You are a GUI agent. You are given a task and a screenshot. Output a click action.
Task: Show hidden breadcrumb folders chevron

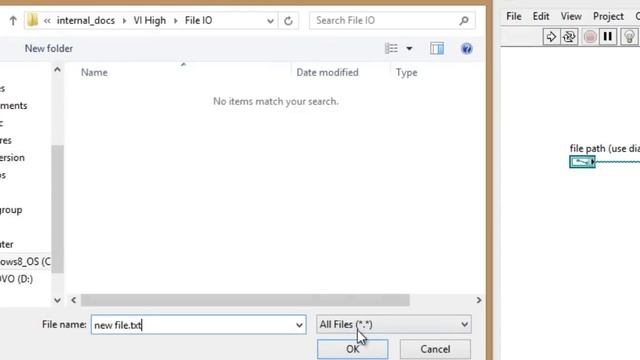click(x=47, y=20)
